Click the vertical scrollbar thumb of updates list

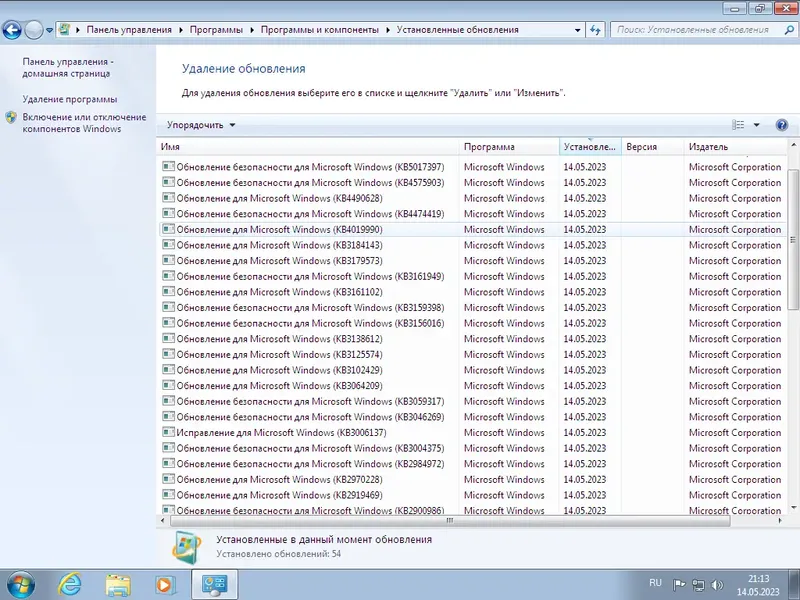pos(793,239)
